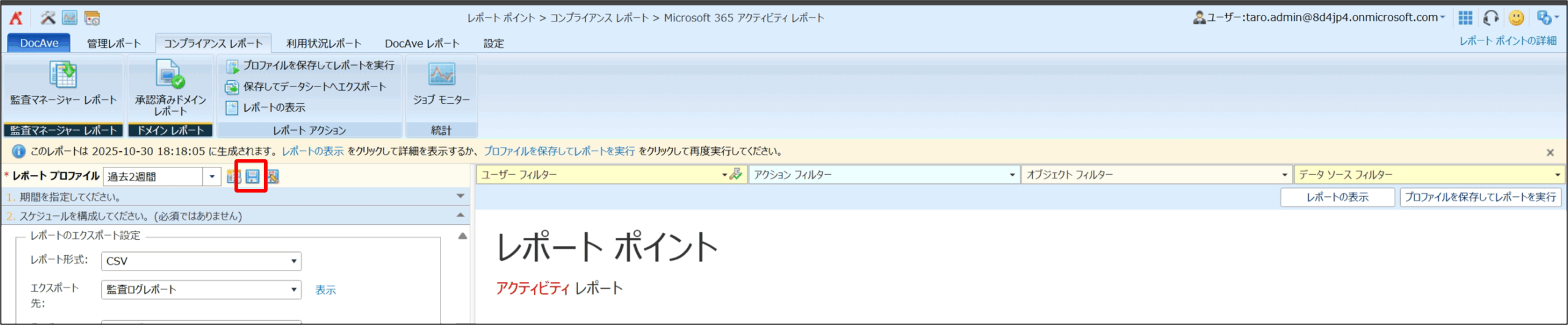Click the smiley face feedback icon
1568x325 pixels.
1516,18
